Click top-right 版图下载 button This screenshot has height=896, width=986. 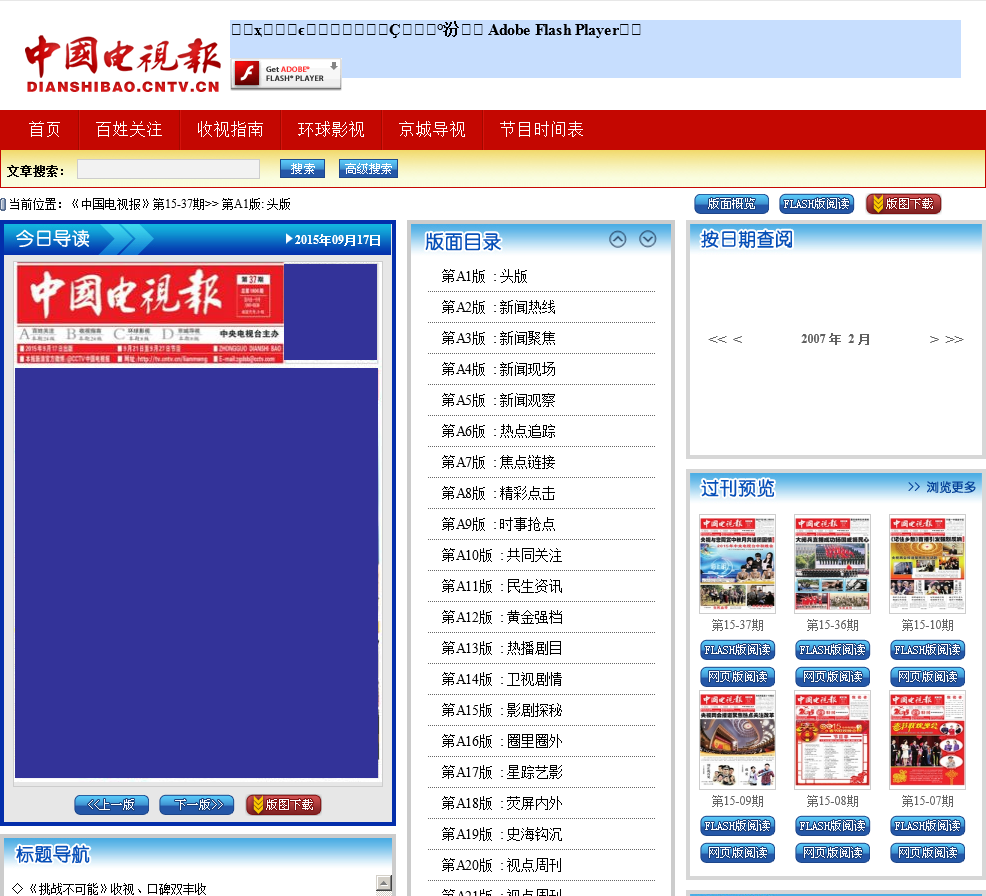pos(903,204)
